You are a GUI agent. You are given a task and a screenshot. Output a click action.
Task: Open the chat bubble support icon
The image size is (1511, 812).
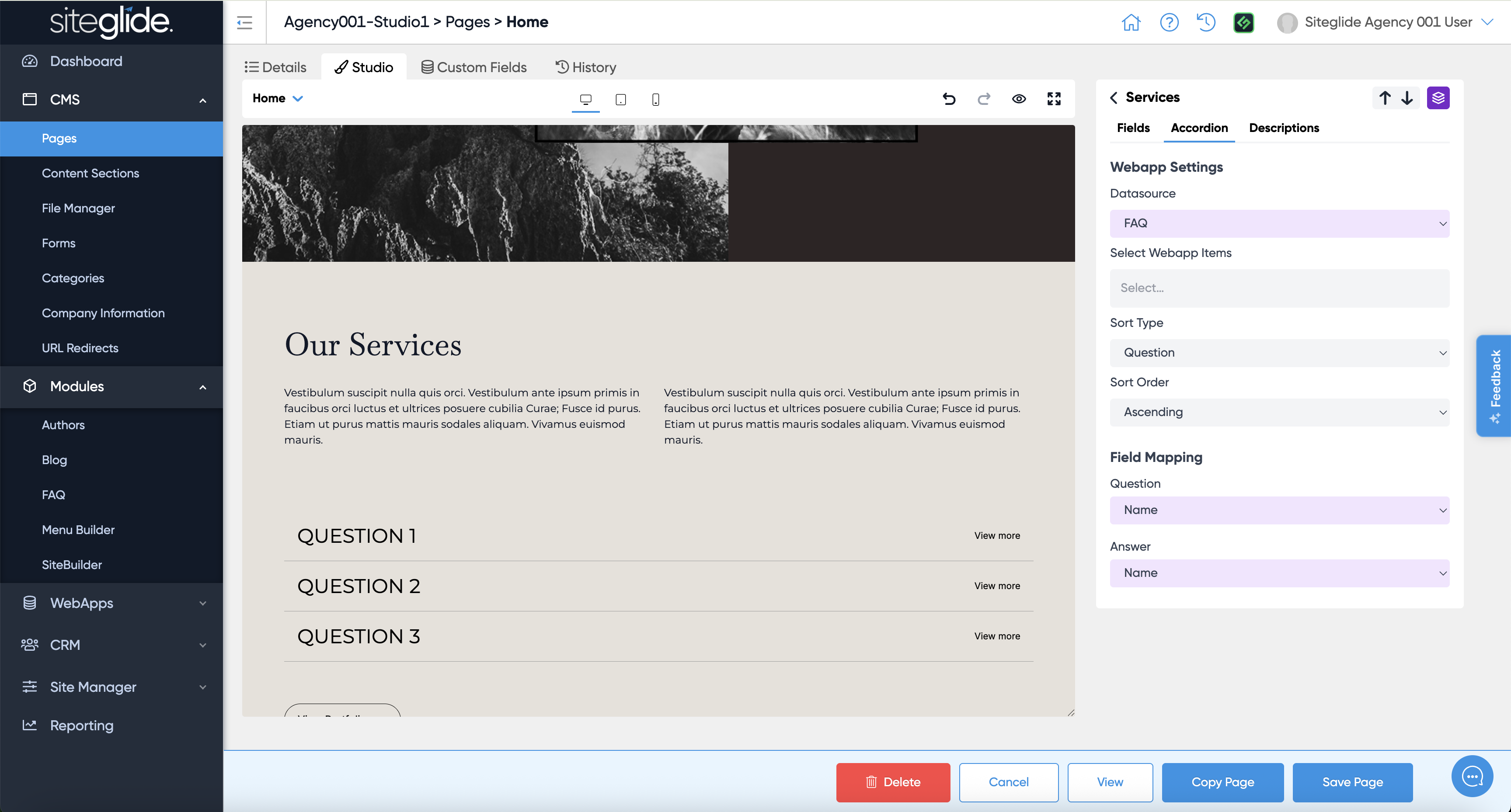click(x=1472, y=776)
